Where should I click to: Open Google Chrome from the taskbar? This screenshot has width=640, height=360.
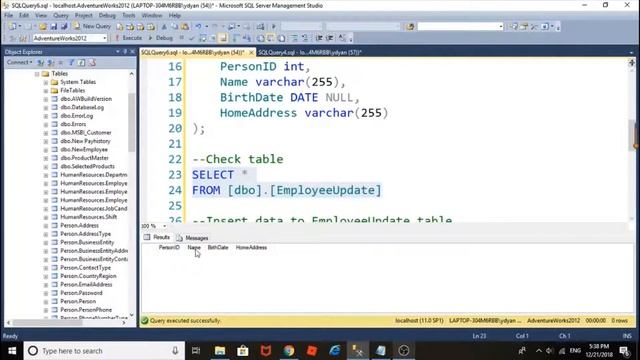(x=289, y=351)
